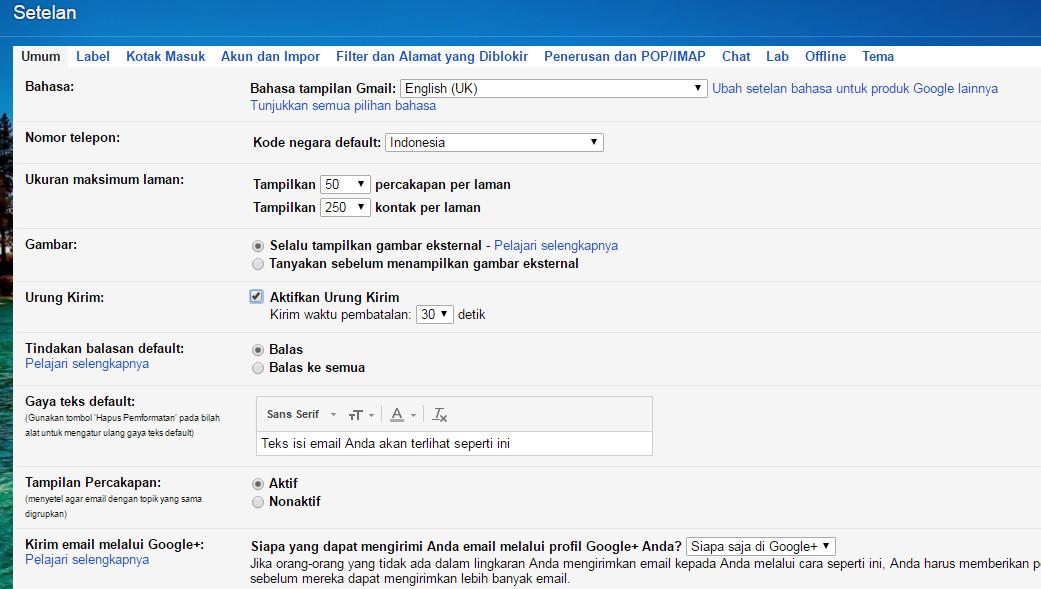1041x589 pixels.
Task: Select Tanyakan sebelum menampilkan gambar eksternal
Action: point(259,264)
